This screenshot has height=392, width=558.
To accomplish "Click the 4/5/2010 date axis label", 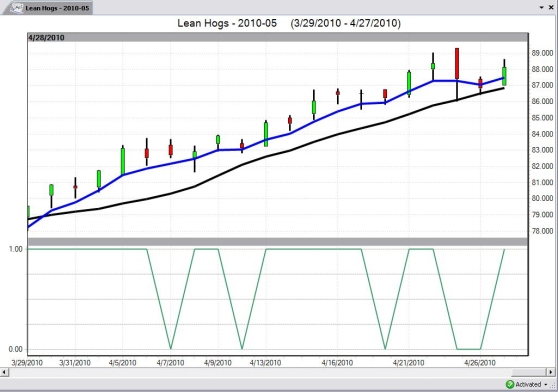I will coord(123,363).
